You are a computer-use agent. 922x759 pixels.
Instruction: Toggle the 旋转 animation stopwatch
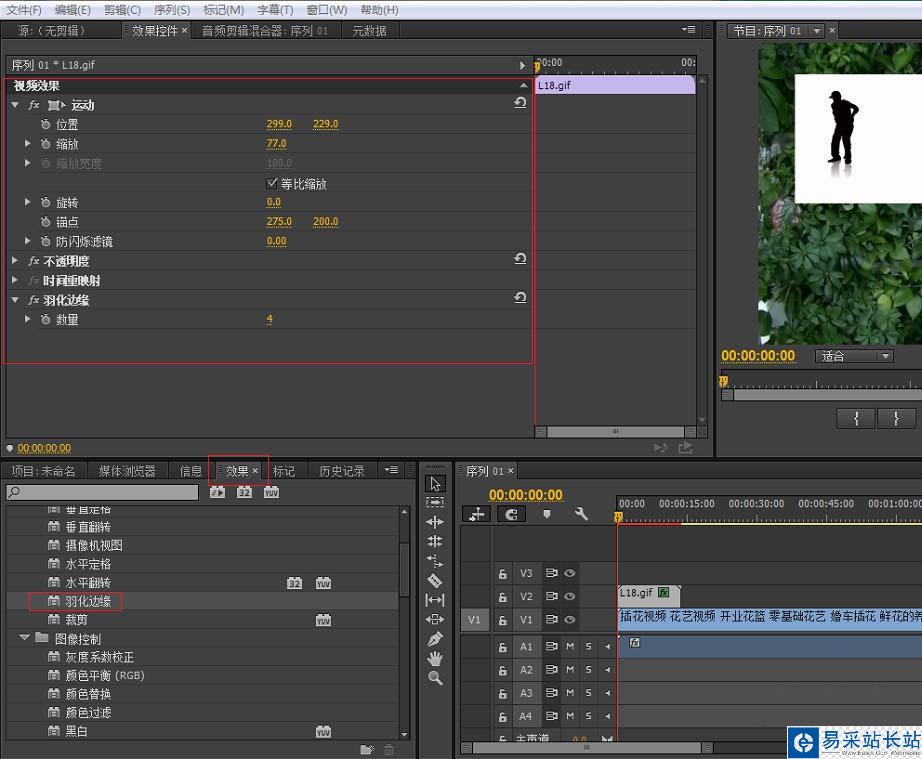coord(45,202)
